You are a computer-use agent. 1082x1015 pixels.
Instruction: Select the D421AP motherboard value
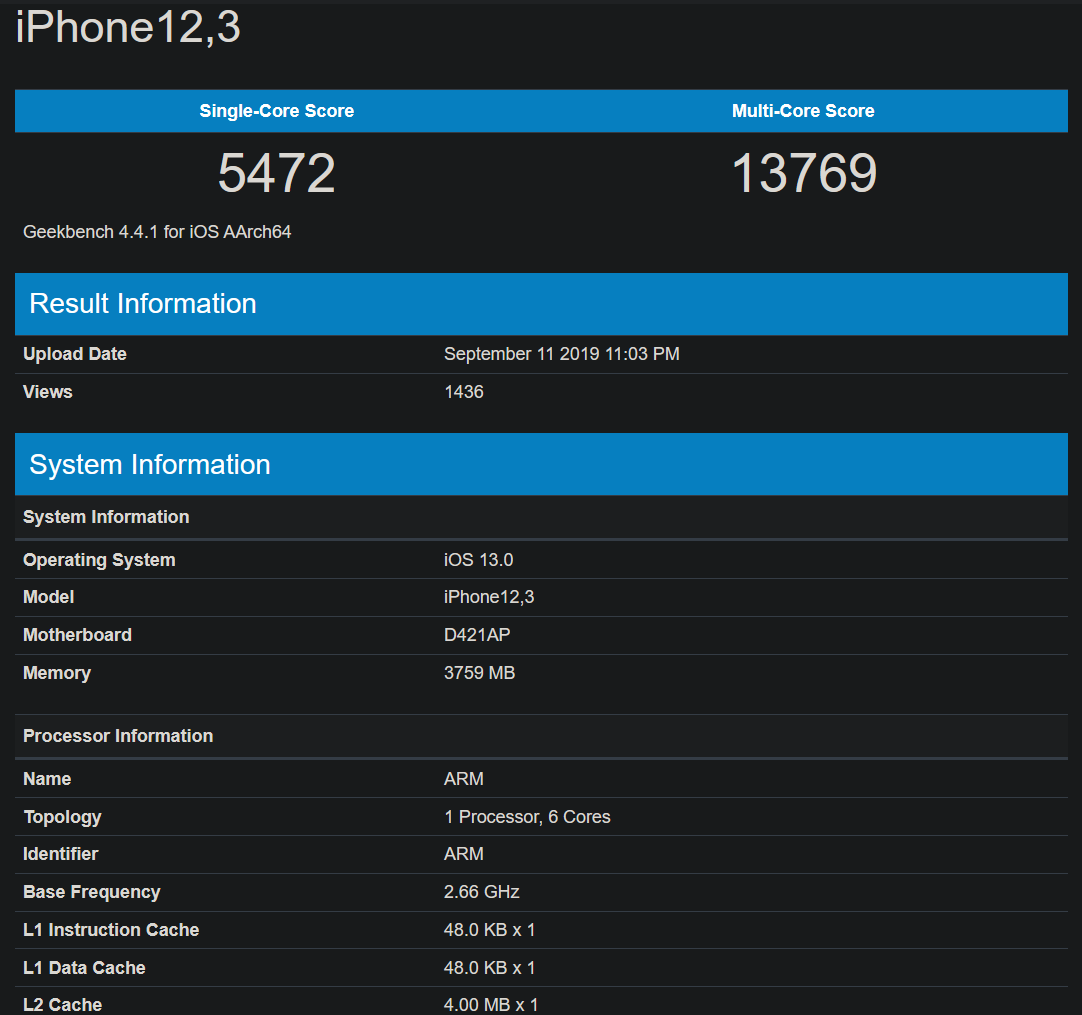tap(477, 635)
